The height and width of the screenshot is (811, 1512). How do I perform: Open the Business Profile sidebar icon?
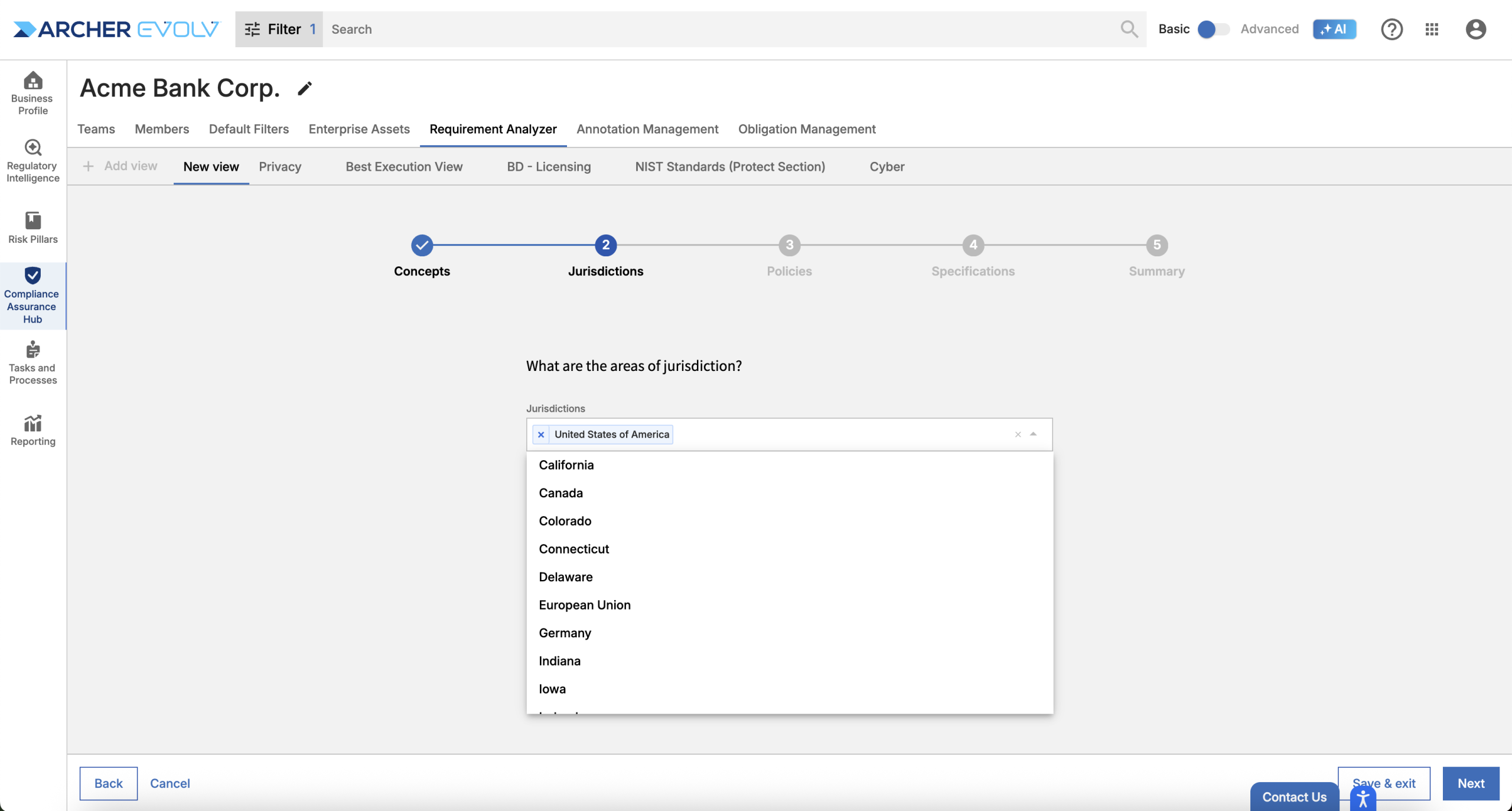click(32, 93)
